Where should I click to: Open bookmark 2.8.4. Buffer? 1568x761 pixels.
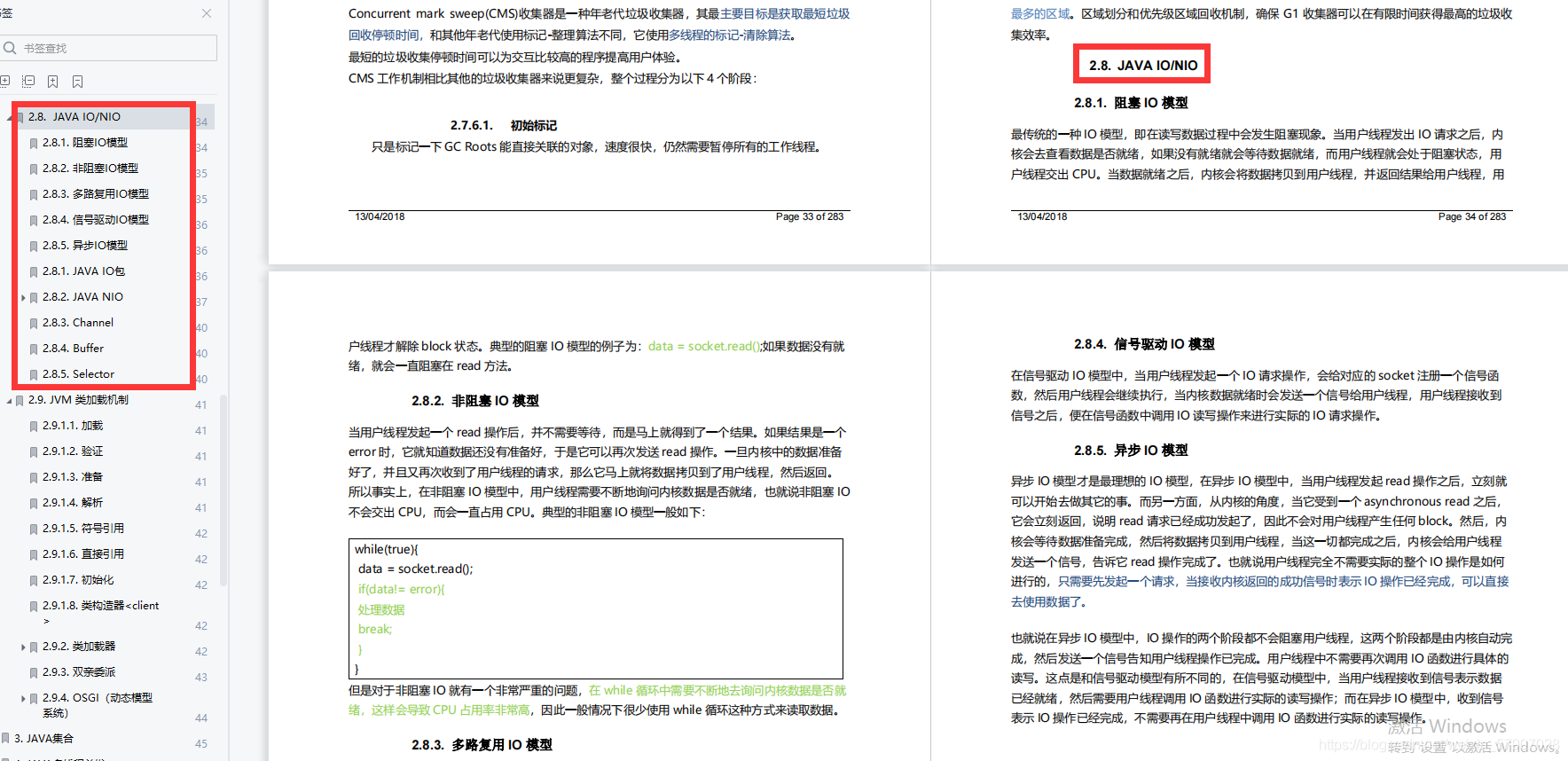pyautogui.click(x=74, y=348)
